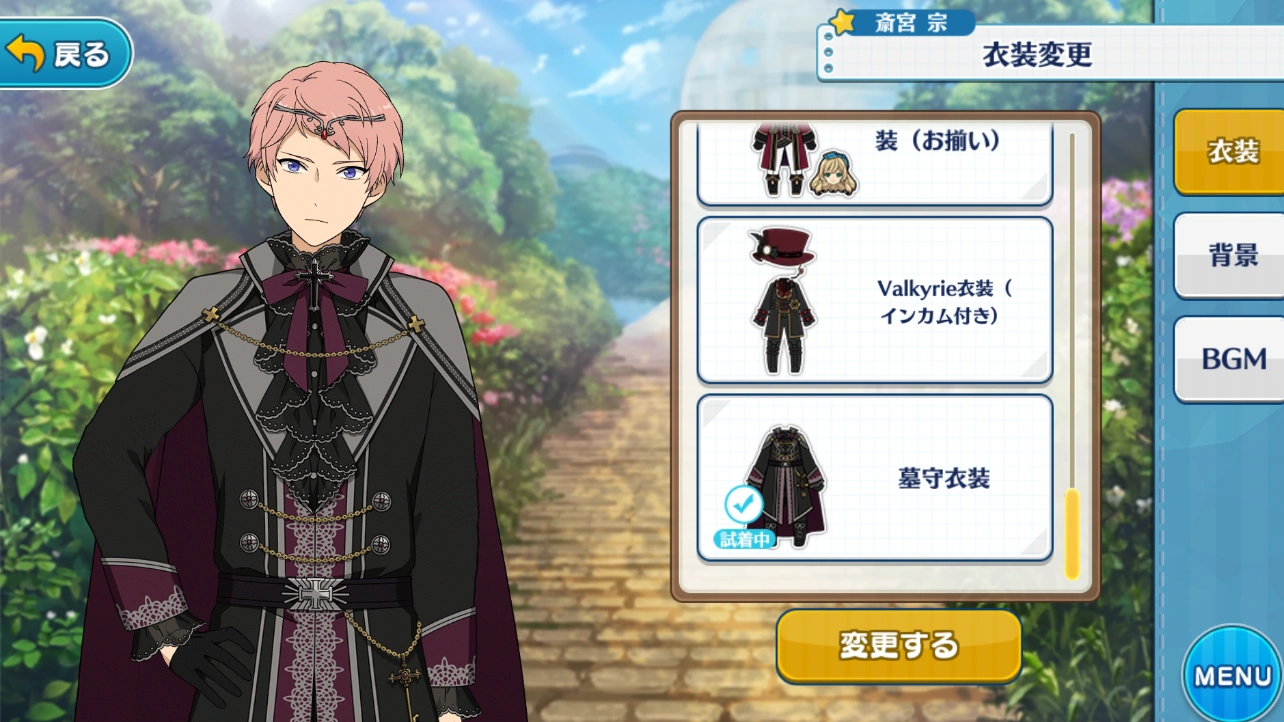Switch to the 衣装 tab

point(1231,152)
